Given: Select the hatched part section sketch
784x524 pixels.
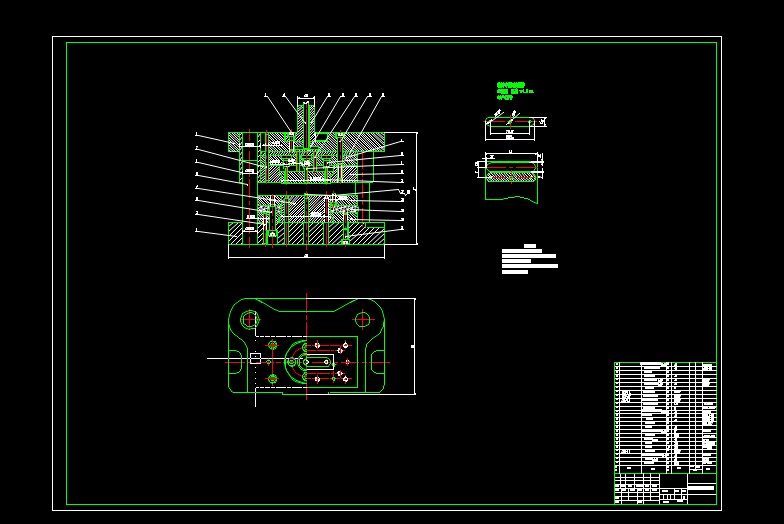Looking at the screenshot, I should (x=510, y=176).
